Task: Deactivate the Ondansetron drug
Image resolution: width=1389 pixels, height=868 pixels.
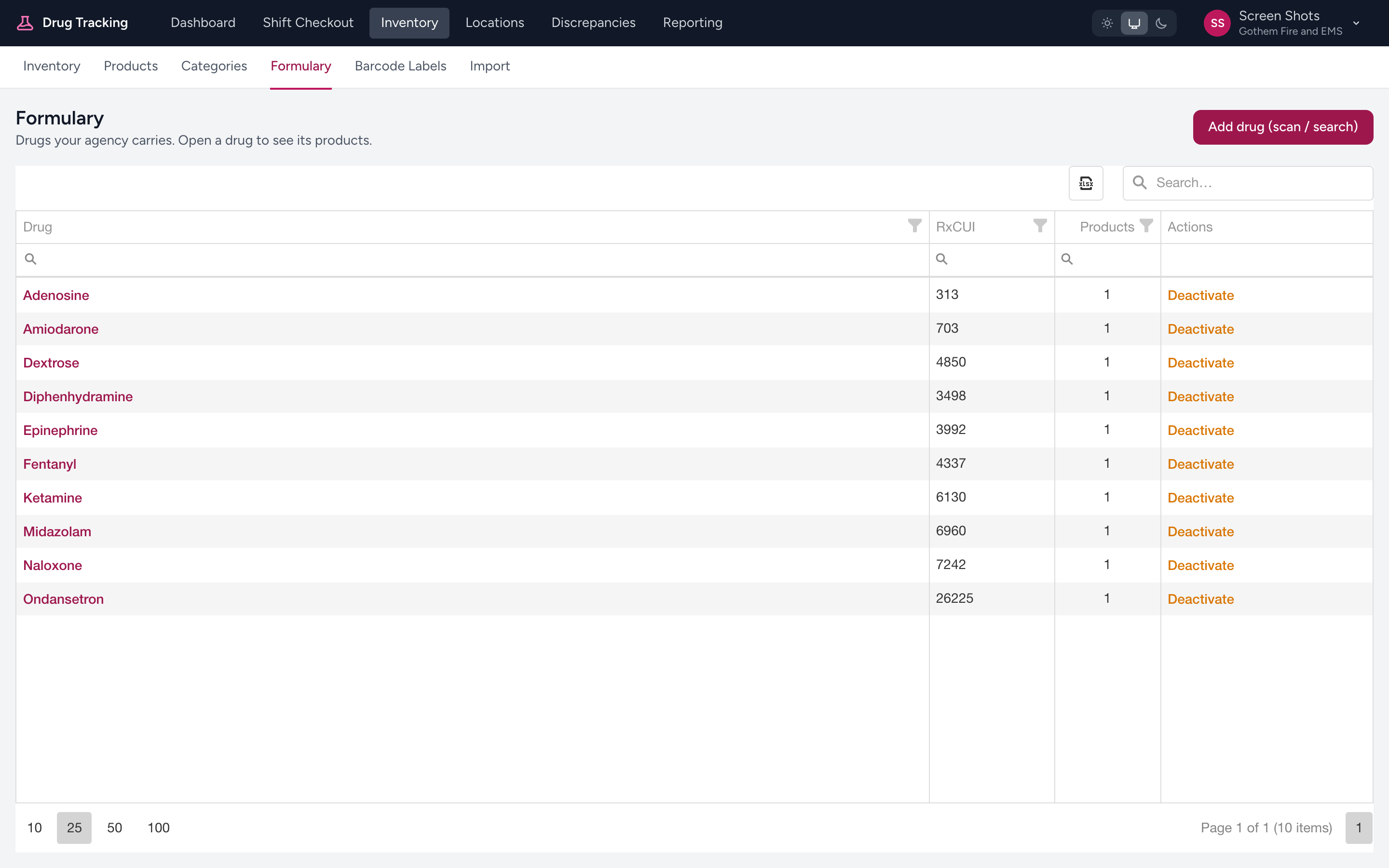Action: (x=1201, y=599)
